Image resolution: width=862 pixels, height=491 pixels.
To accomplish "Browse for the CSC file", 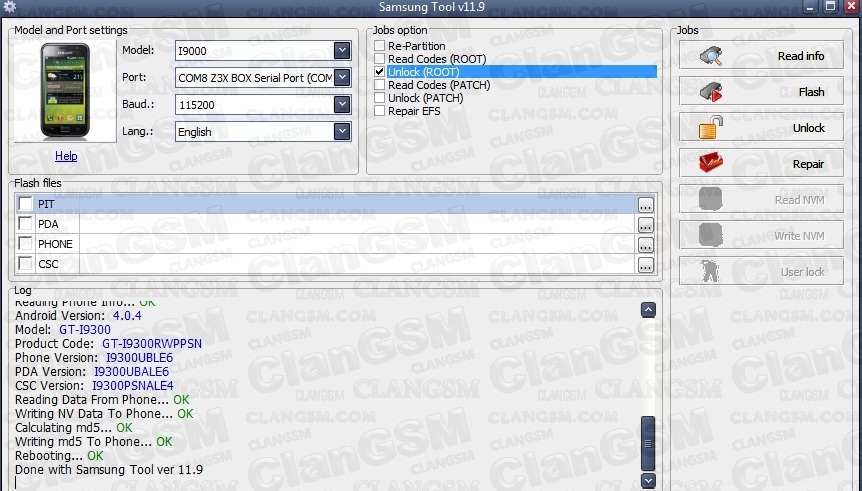I will point(645,265).
